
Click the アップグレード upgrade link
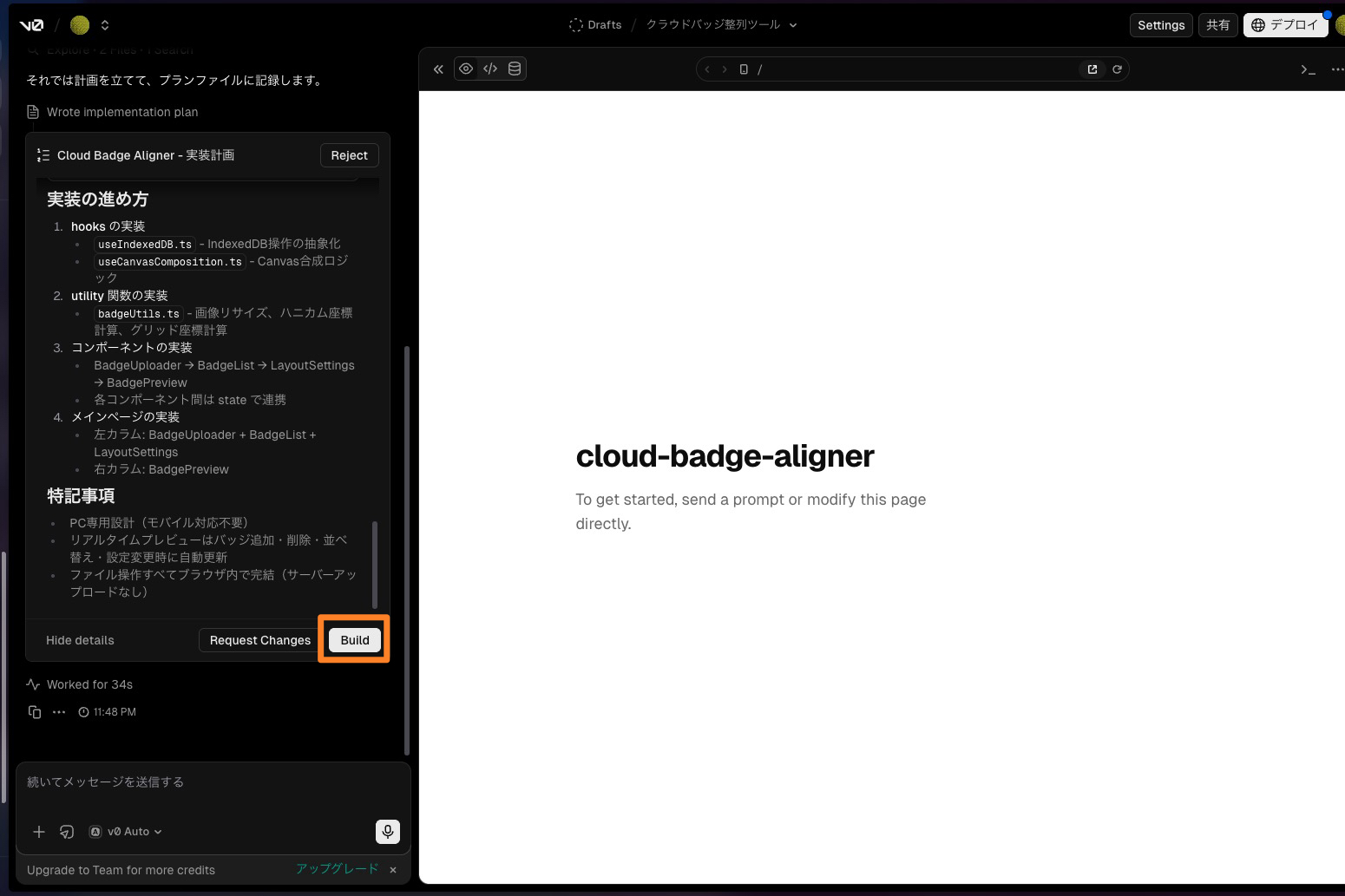point(337,869)
